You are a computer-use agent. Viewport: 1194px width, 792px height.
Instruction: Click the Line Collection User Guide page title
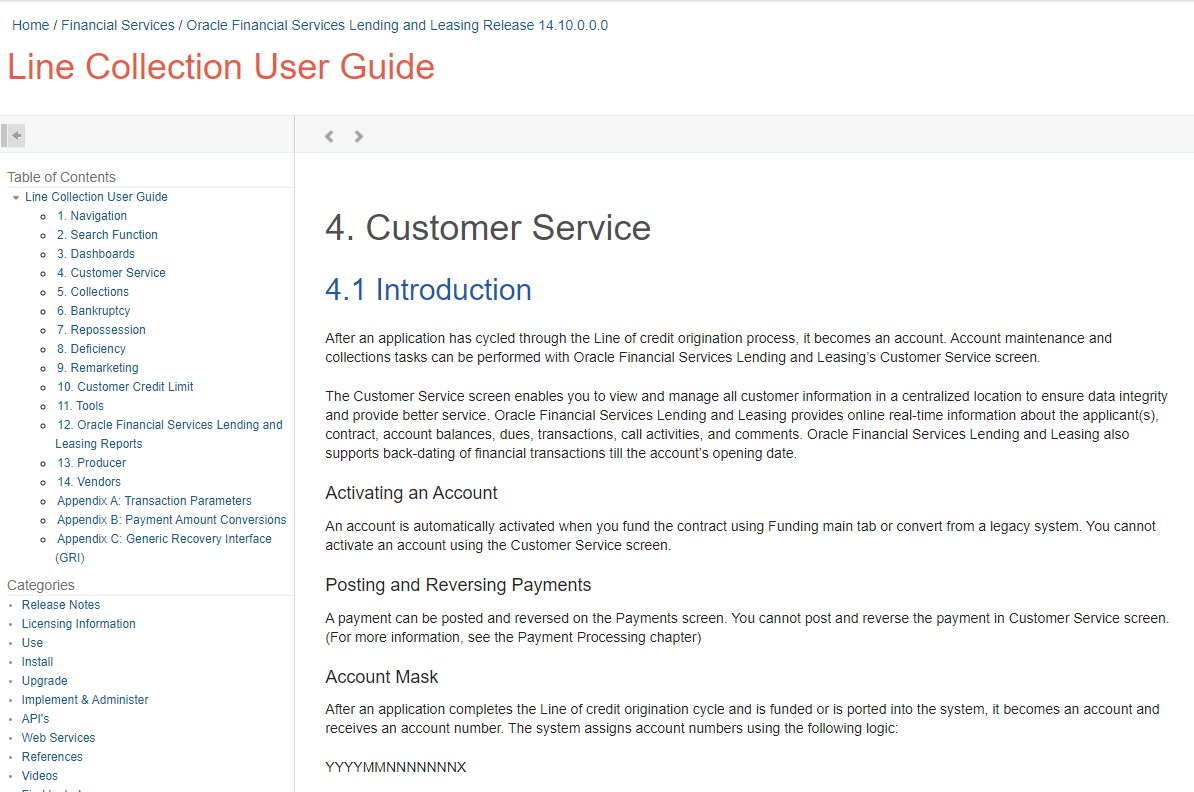tap(221, 67)
